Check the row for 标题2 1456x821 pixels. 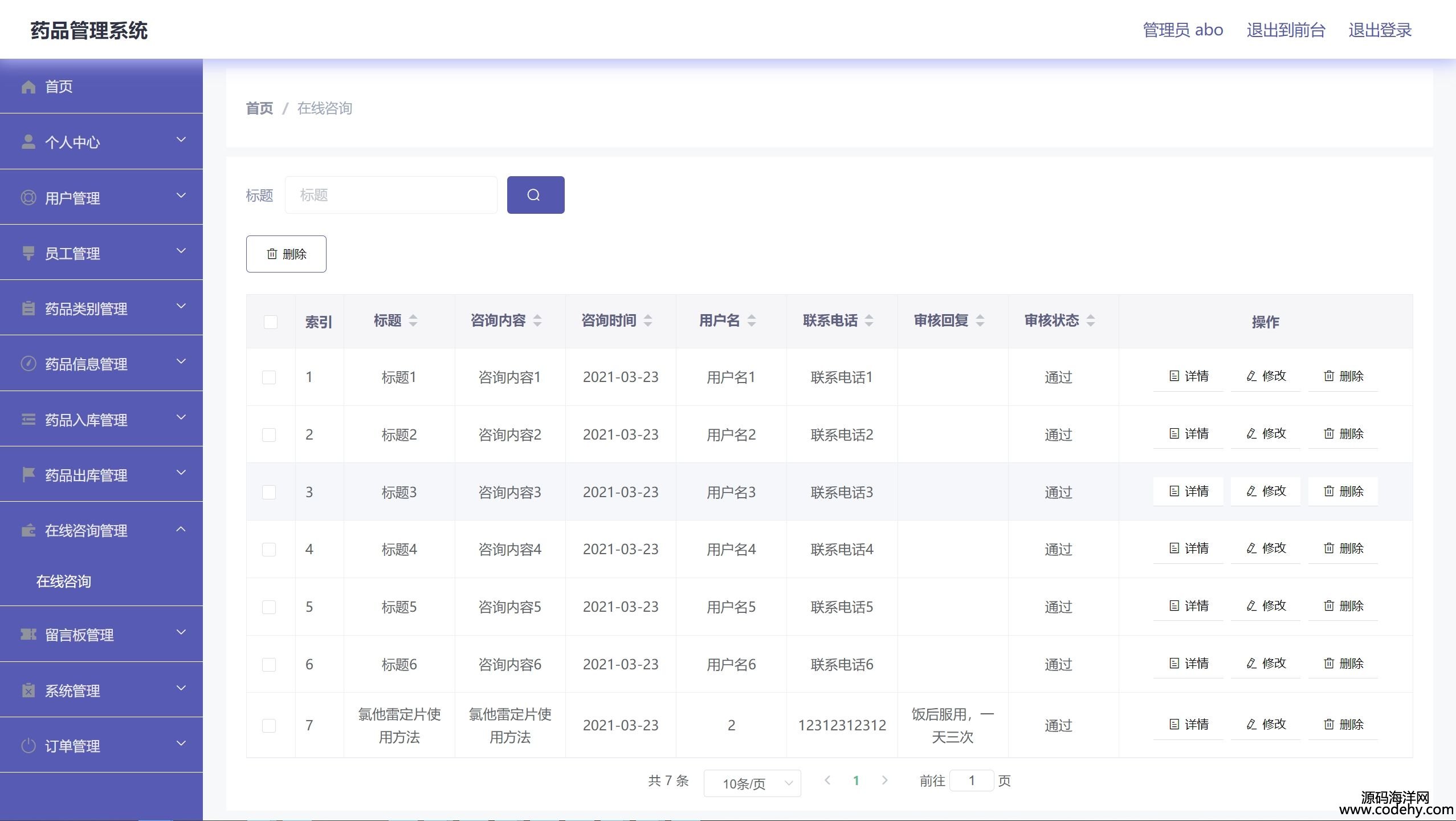point(269,435)
